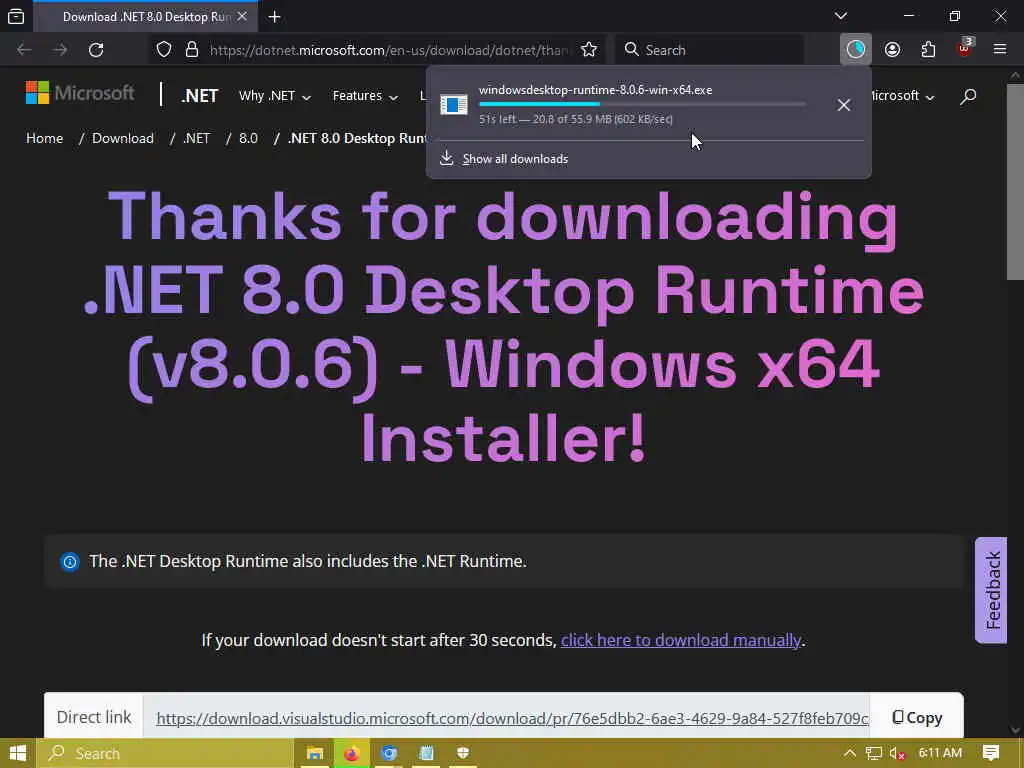Go back to previous page

[24, 50]
